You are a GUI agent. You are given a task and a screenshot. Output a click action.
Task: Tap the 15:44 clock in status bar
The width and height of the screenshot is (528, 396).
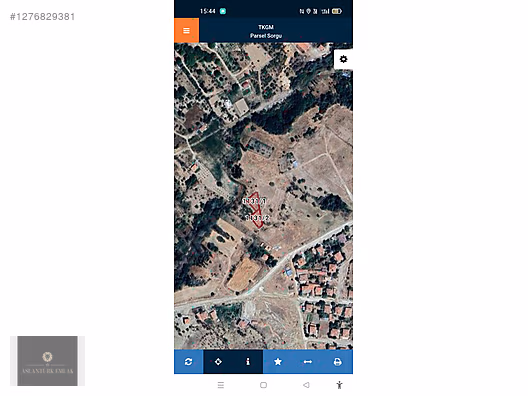pyautogui.click(x=207, y=11)
